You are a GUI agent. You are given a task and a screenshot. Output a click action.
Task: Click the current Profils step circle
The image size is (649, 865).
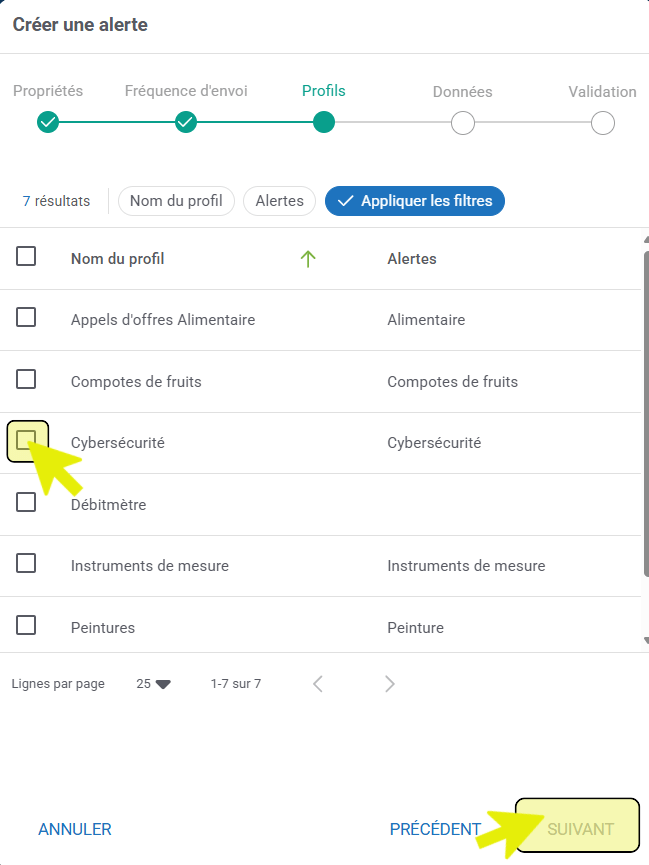coord(323,123)
